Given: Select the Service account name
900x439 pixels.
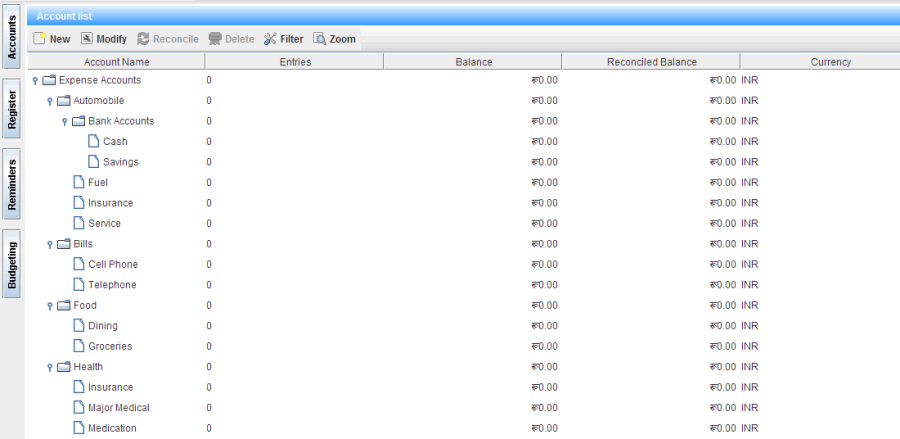Looking at the screenshot, I should (104, 223).
